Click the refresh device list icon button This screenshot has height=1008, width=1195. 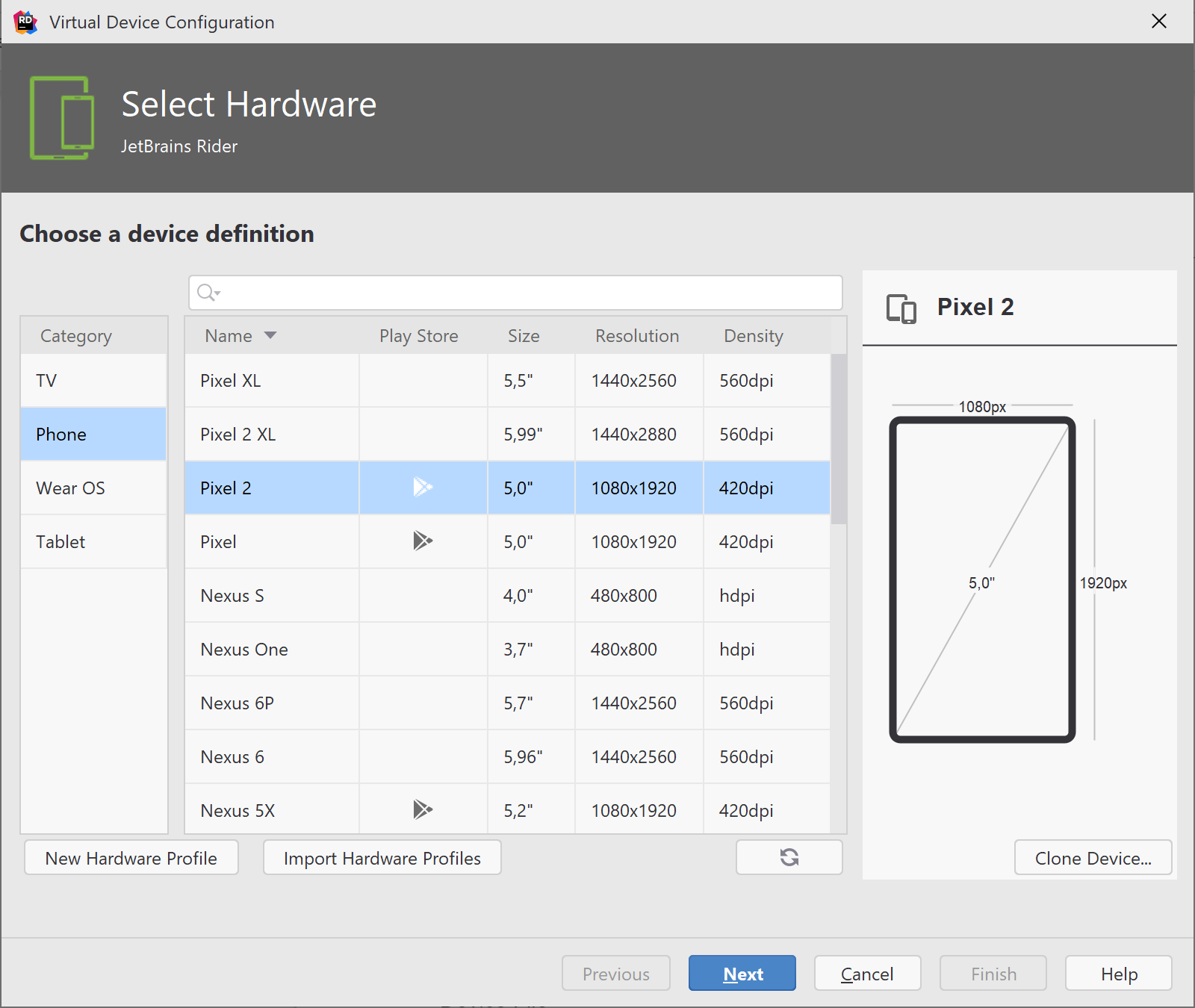789,857
